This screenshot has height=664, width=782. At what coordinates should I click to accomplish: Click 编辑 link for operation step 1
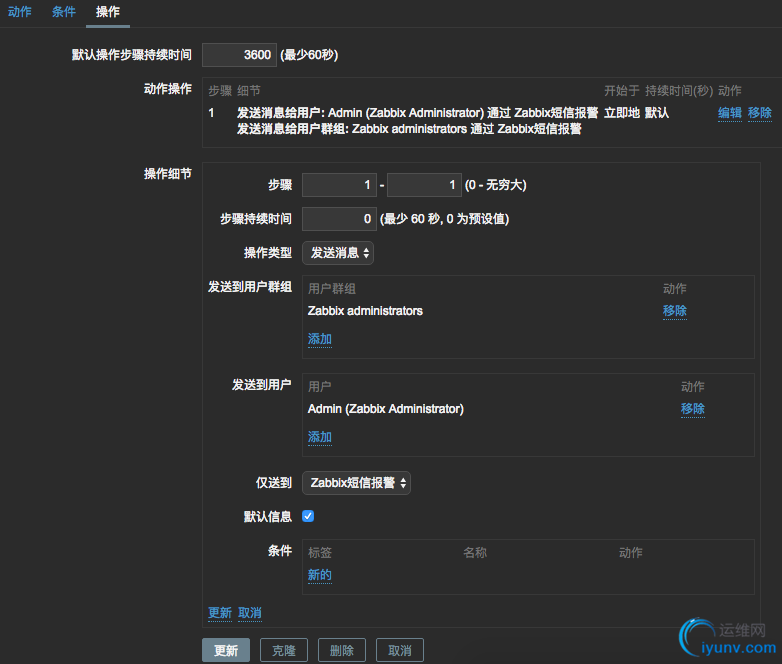[730, 113]
